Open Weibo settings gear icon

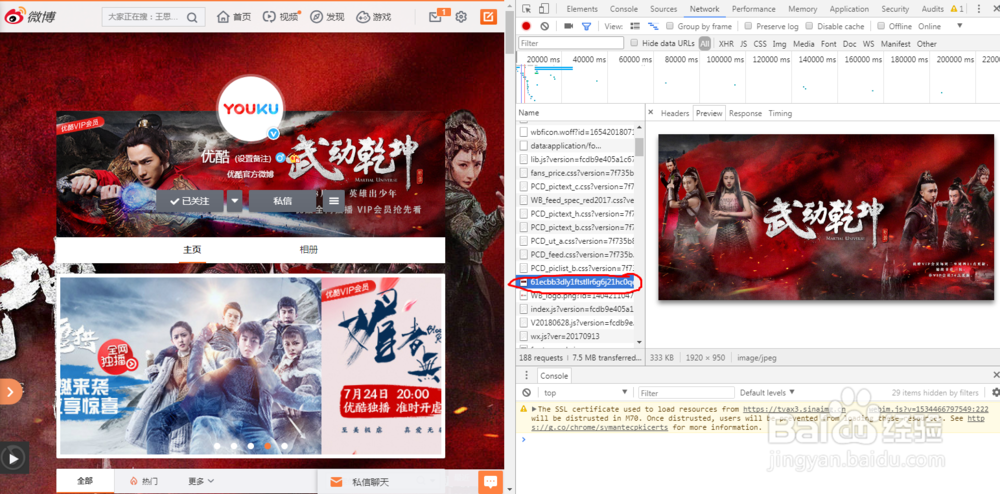(x=461, y=17)
